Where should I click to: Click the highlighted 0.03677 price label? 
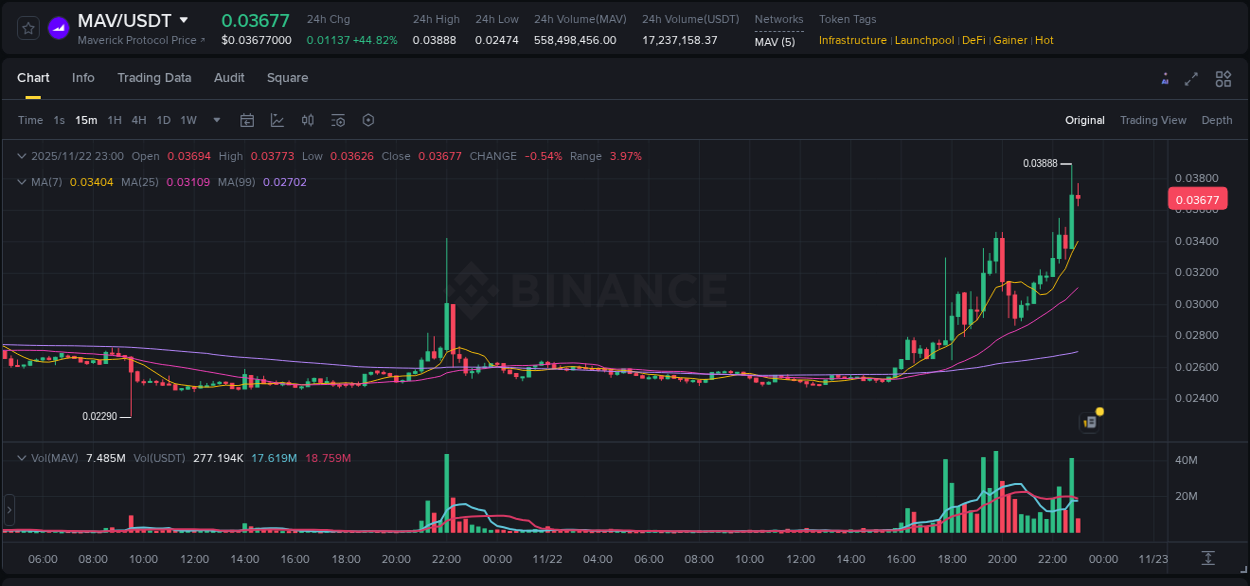click(x=1198, y=199)
